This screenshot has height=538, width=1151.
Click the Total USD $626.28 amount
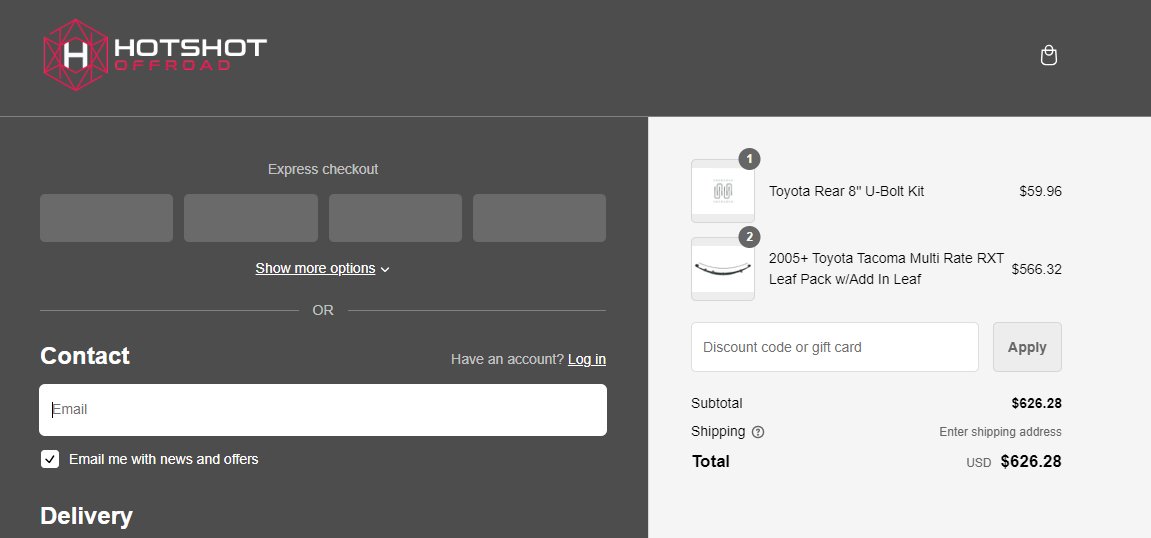1031,462
